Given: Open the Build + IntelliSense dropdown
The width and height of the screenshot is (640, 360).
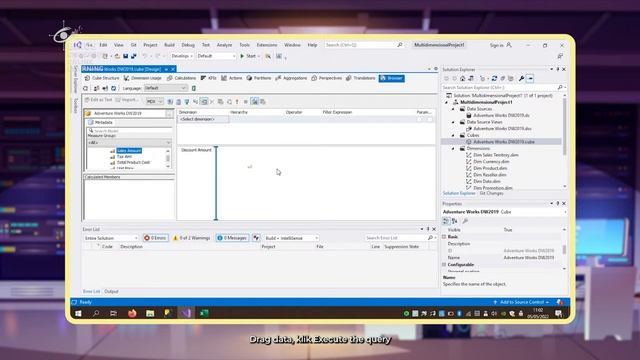Looking at the screenshot, I should click(x=291, y=238).
